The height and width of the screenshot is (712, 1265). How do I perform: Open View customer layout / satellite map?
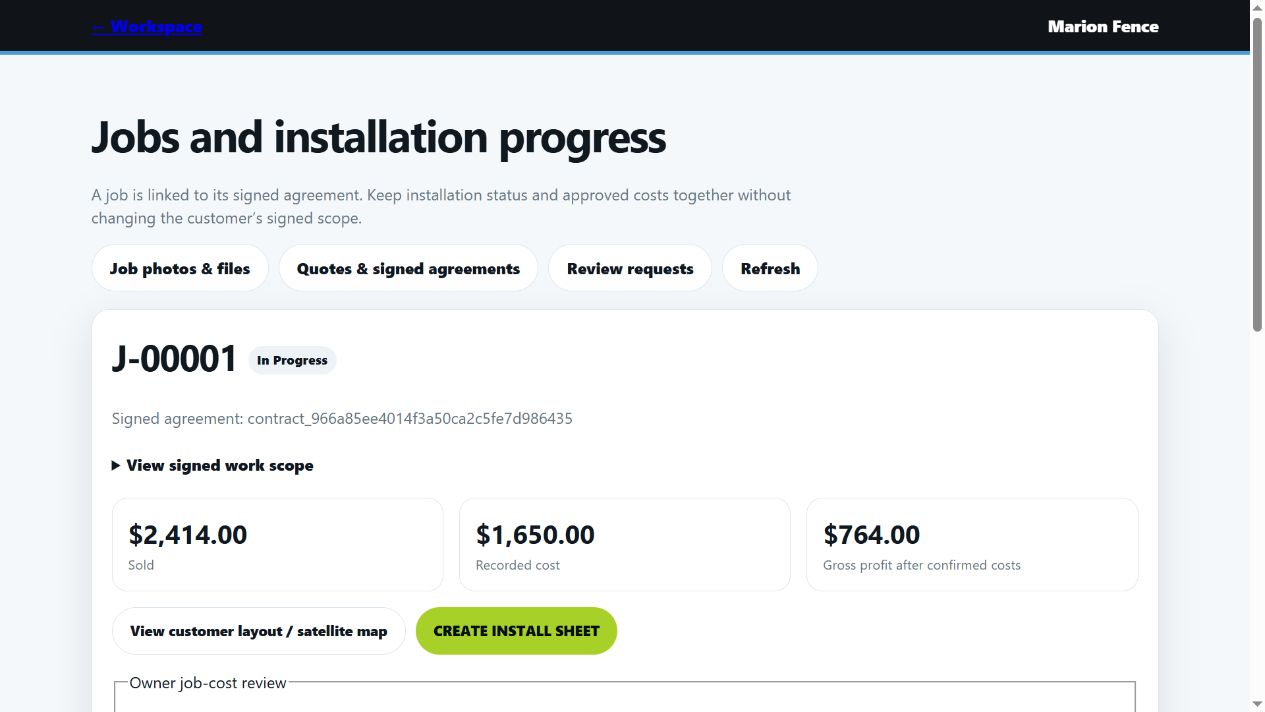(258, 631)
